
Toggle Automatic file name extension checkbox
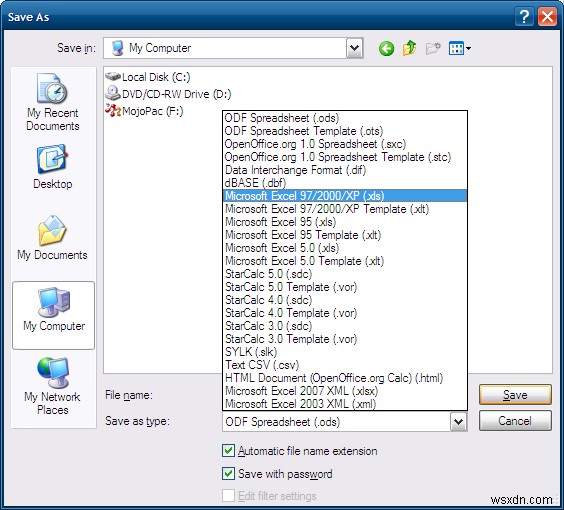tap(228, 451)
